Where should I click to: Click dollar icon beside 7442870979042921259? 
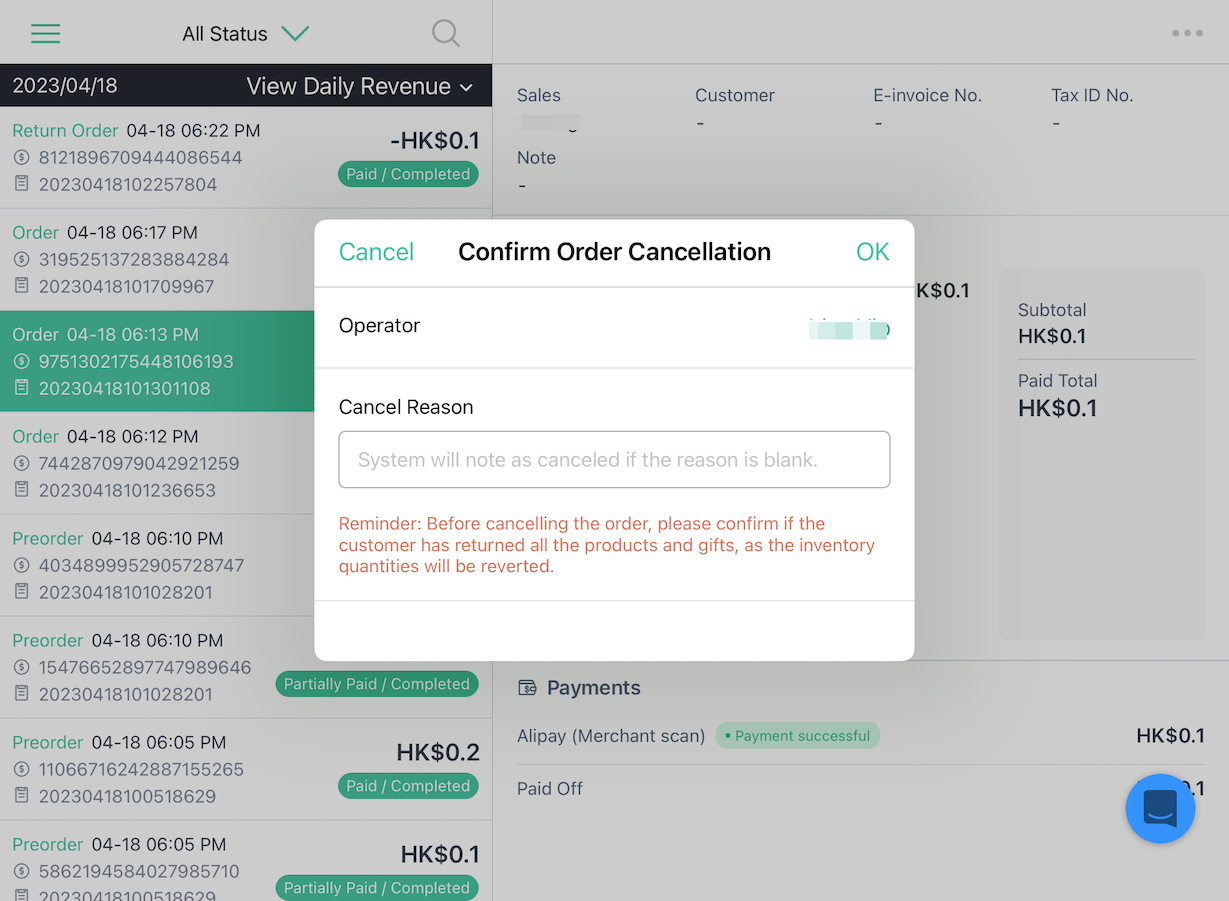[x=22, y=464]
